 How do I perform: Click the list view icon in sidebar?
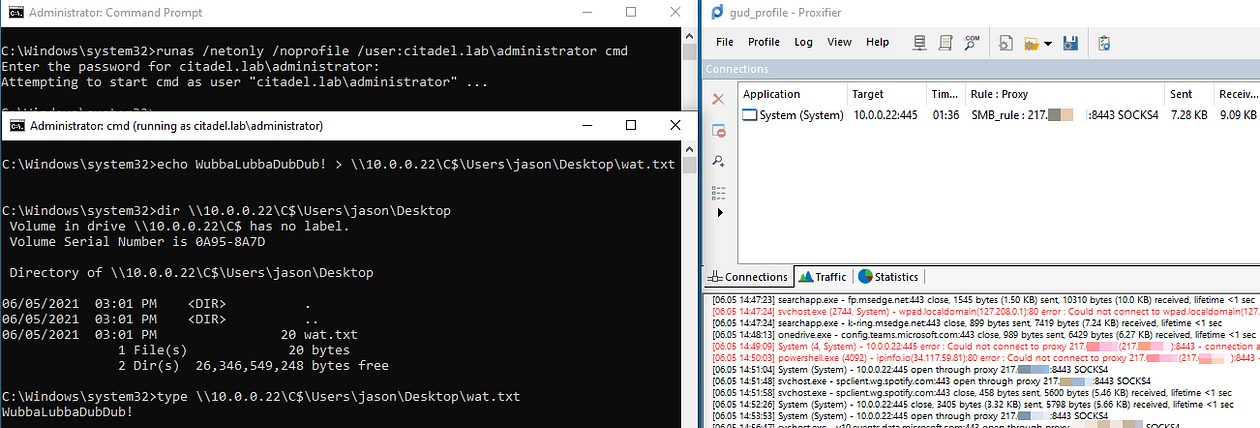pyautogui.click(x=718, y=191)
